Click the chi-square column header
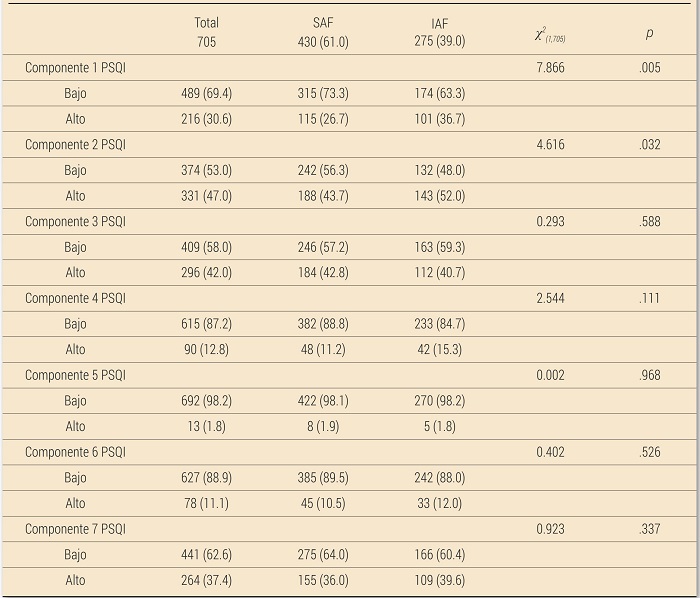 click(551, 35)
